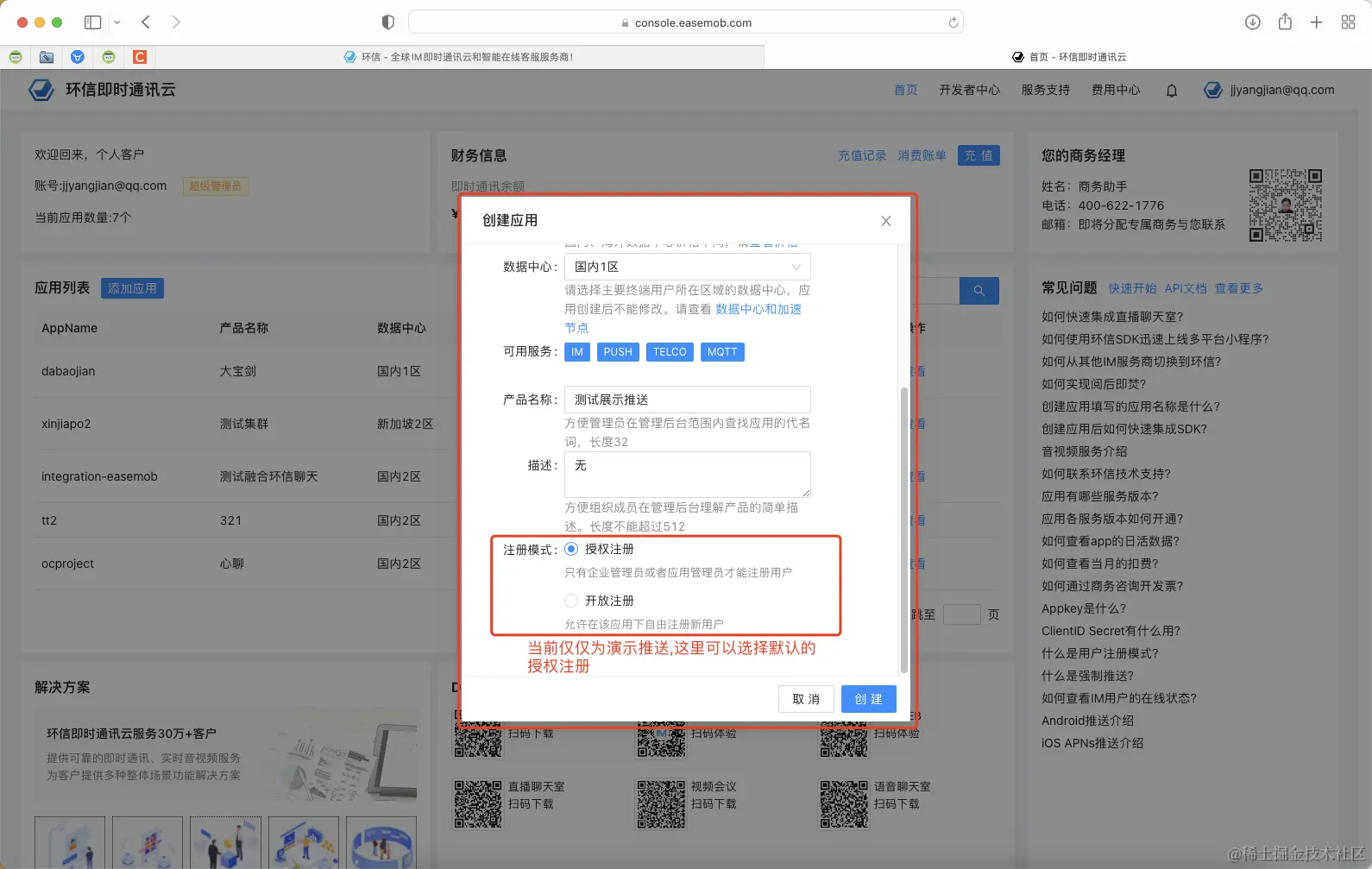Screen dimensions: 1372x869
Task: Click the MQTT service tag
Action: tap(722, 352)
